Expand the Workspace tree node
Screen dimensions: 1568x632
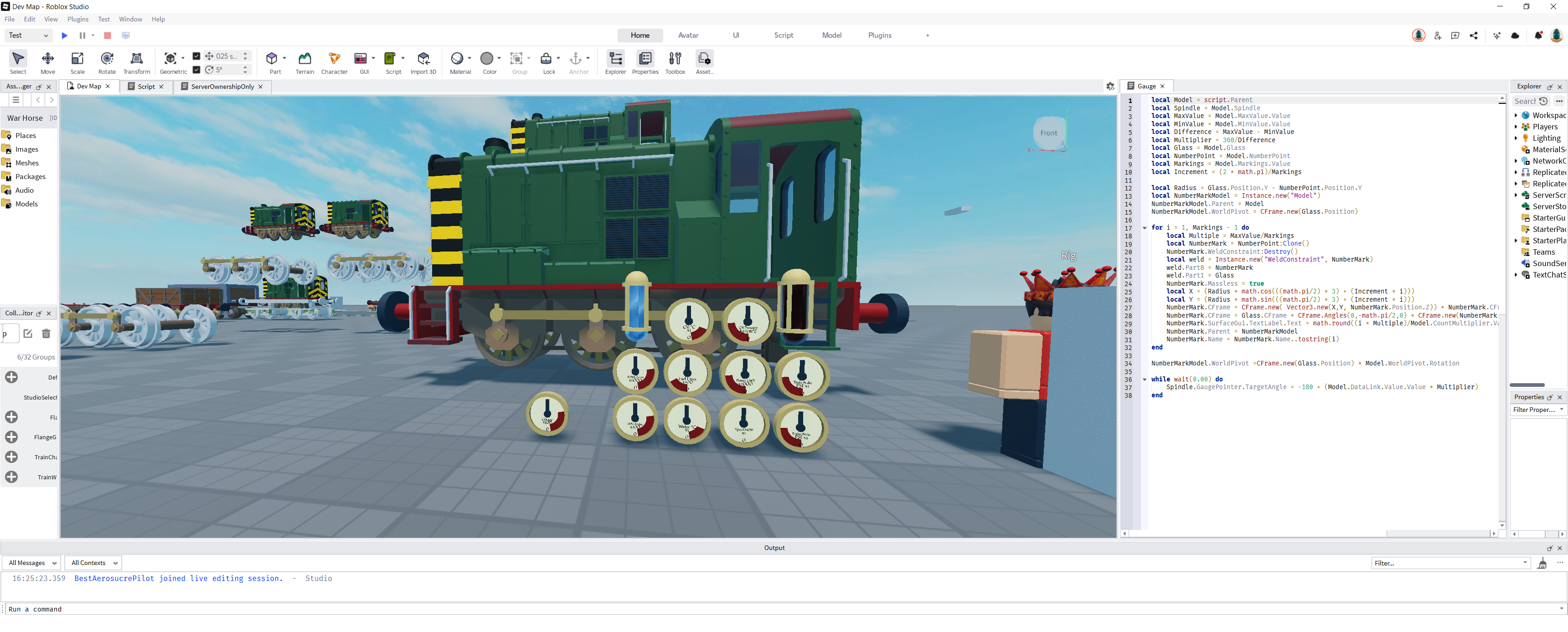pos(1516,115)
